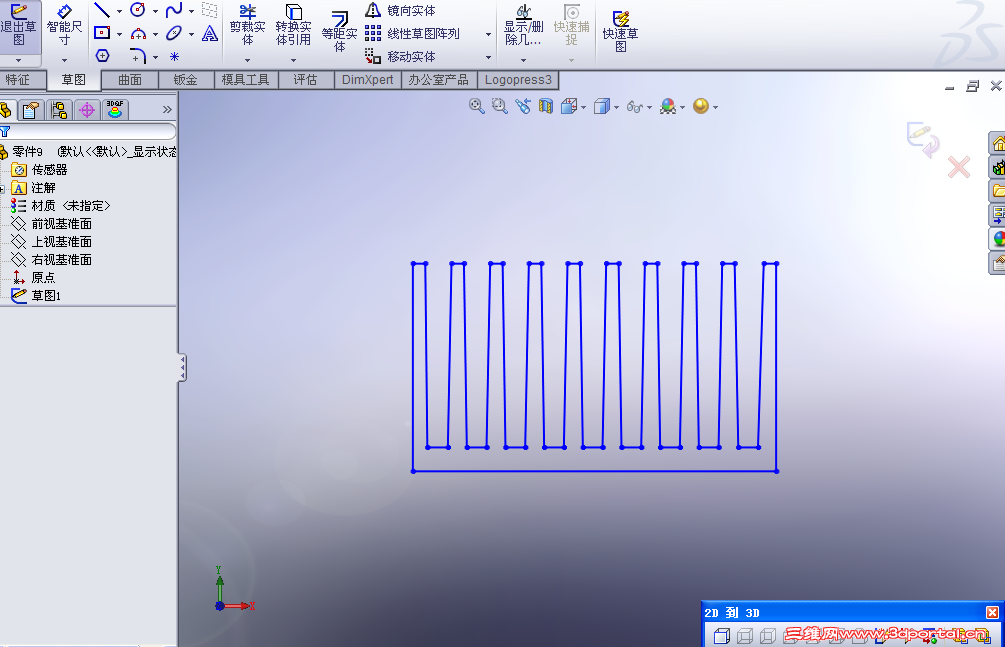The image size is (1005, 647).
Task: Open dropdown arrow next to Spline tool
Action: 191,11
